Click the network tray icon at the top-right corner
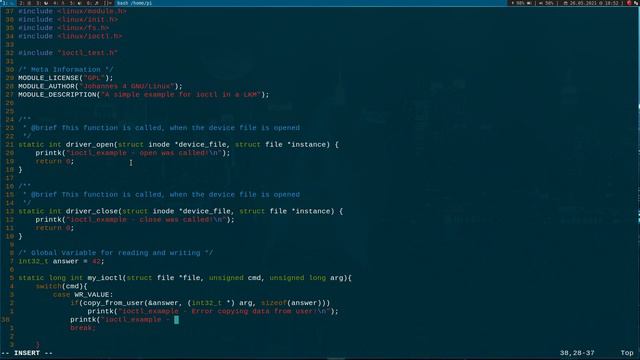Image resolution: width=640 pixels, height=360 pixels. tap(636, 3)
